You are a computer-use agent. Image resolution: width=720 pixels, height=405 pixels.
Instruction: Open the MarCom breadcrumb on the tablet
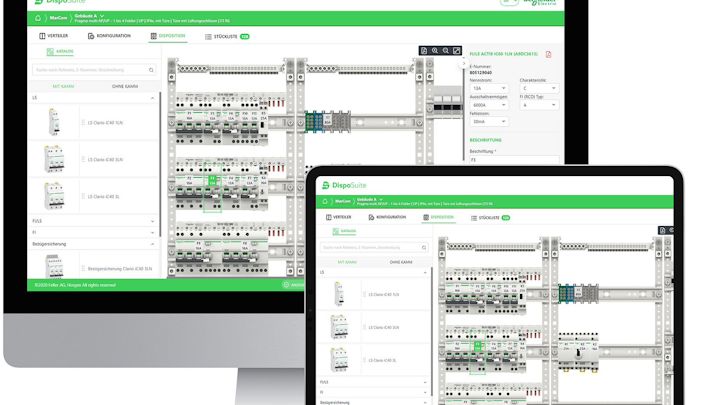(343, 202)
